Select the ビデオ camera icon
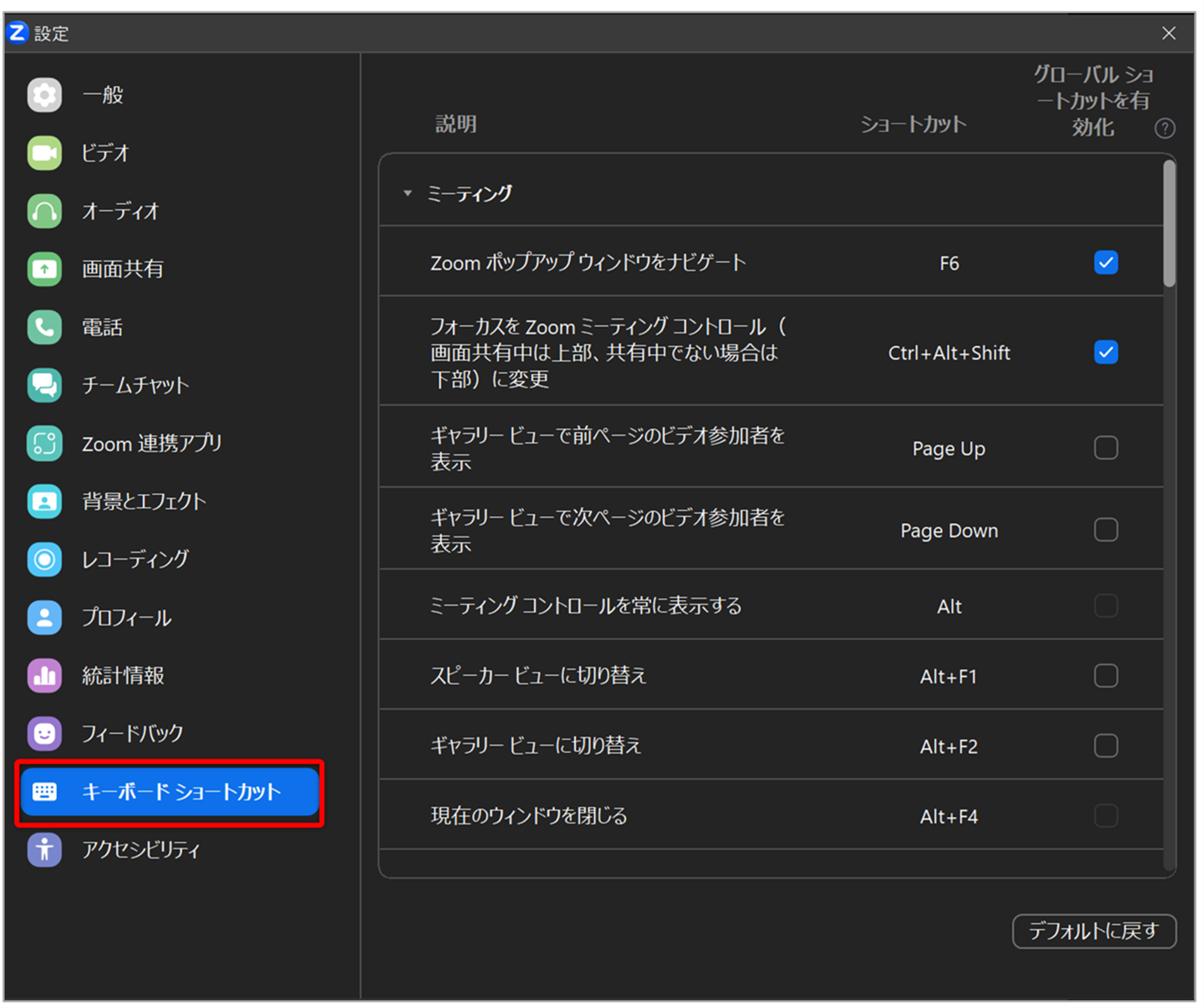Viewport: 1204px width, 1008px height. [x=44, y=153]
